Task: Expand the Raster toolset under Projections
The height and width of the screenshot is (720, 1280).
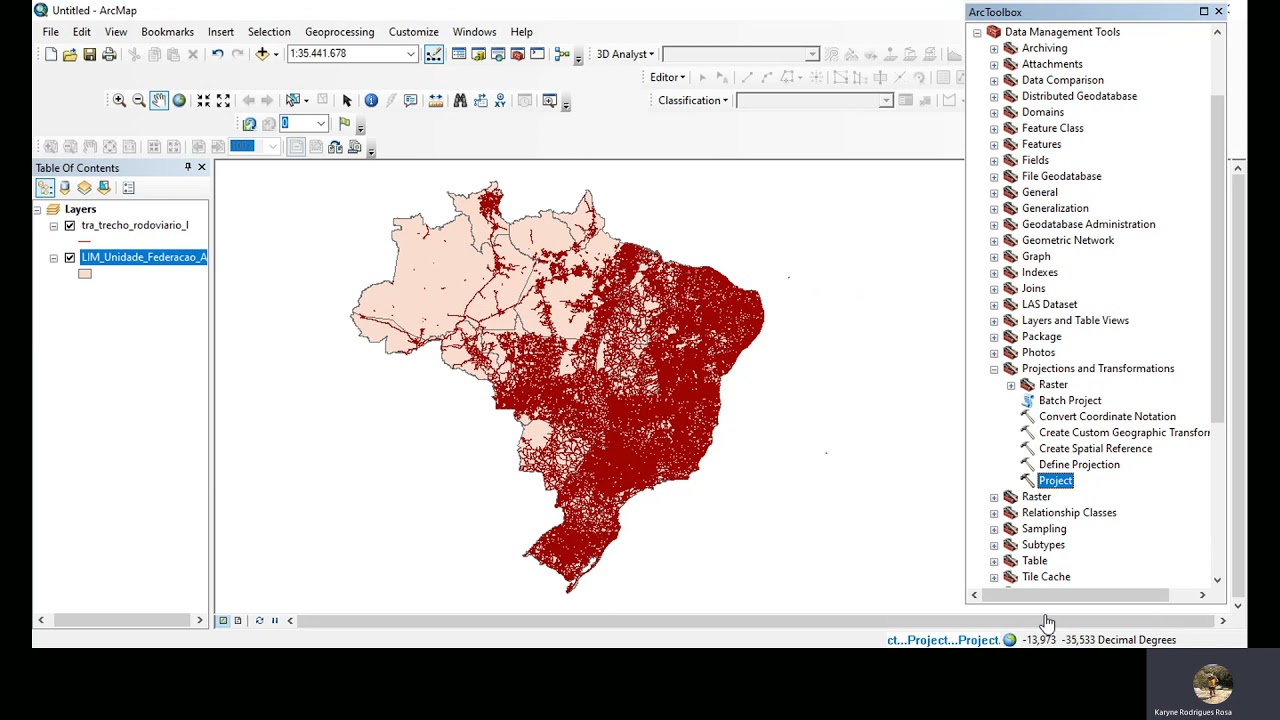Action: (x=1011, y=385)
